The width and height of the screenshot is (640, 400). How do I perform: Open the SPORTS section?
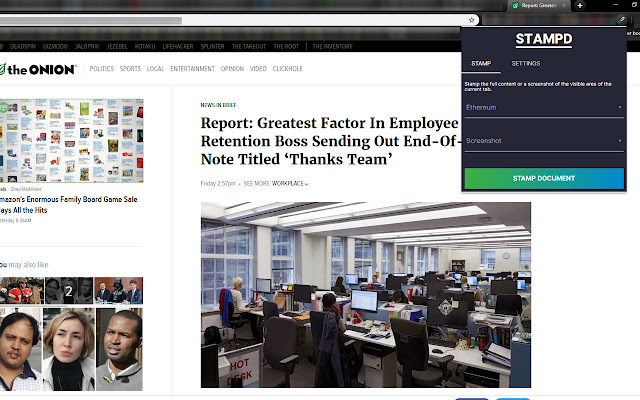130,69
